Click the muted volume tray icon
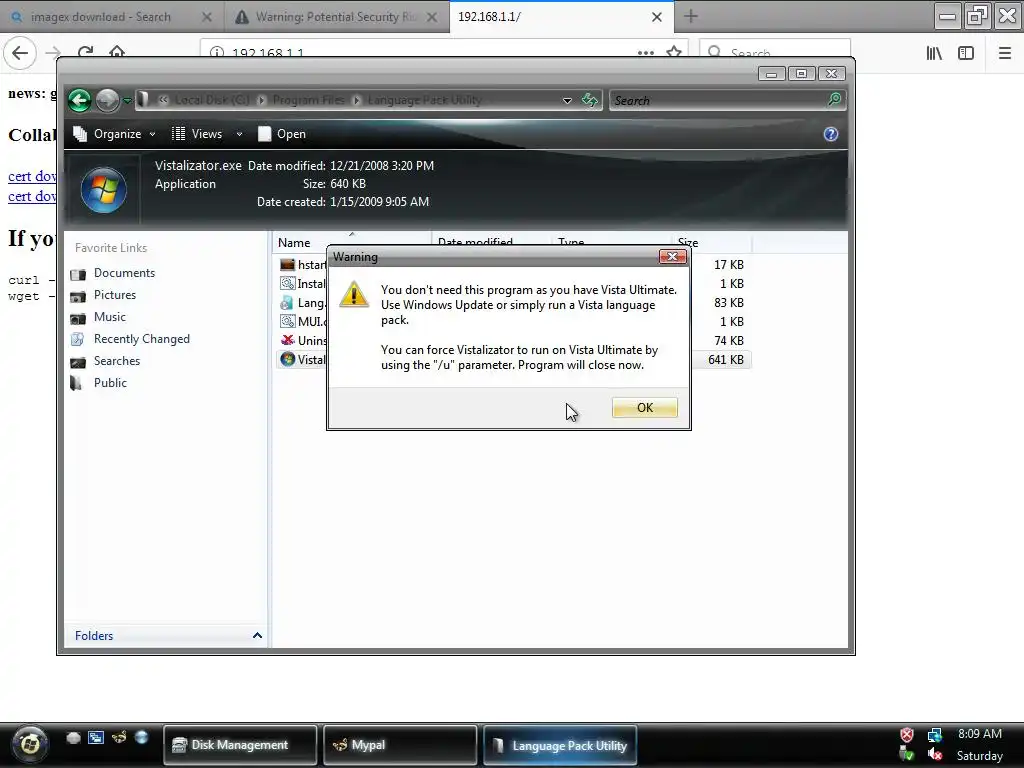This screenshot has width=1024, height=768. point(935,755)
